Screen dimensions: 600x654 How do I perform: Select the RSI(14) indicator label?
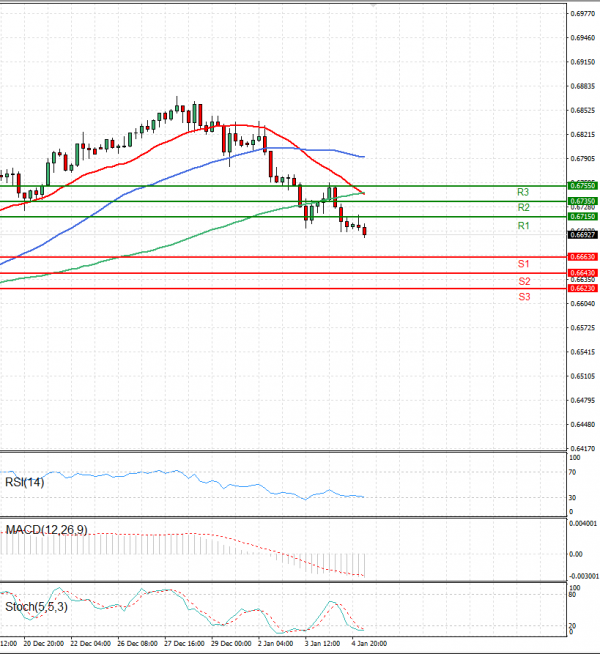[25, 484]
